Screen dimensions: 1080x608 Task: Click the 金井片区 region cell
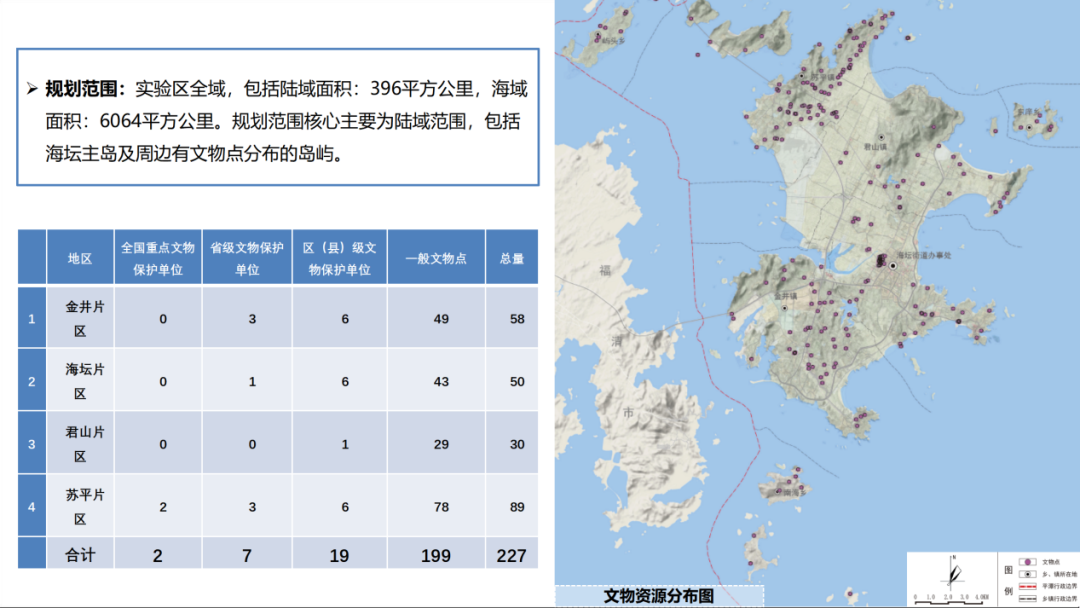[x=80, y=319]
